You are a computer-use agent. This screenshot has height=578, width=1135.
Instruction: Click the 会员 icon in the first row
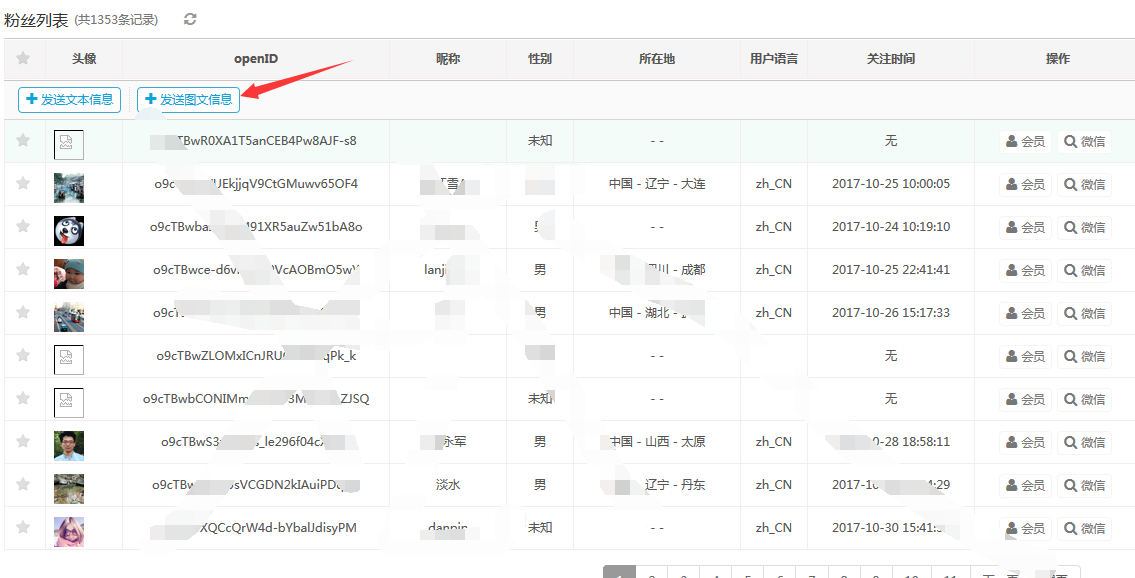(1025, 140)
